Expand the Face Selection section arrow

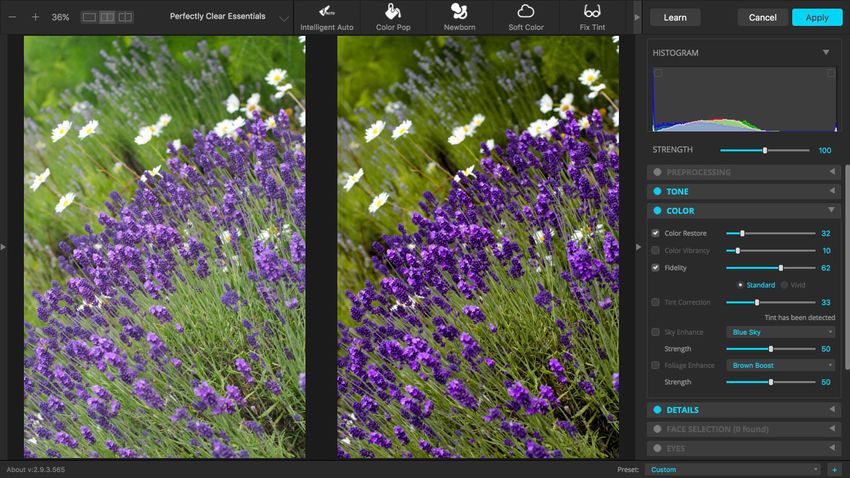(832, 429)
